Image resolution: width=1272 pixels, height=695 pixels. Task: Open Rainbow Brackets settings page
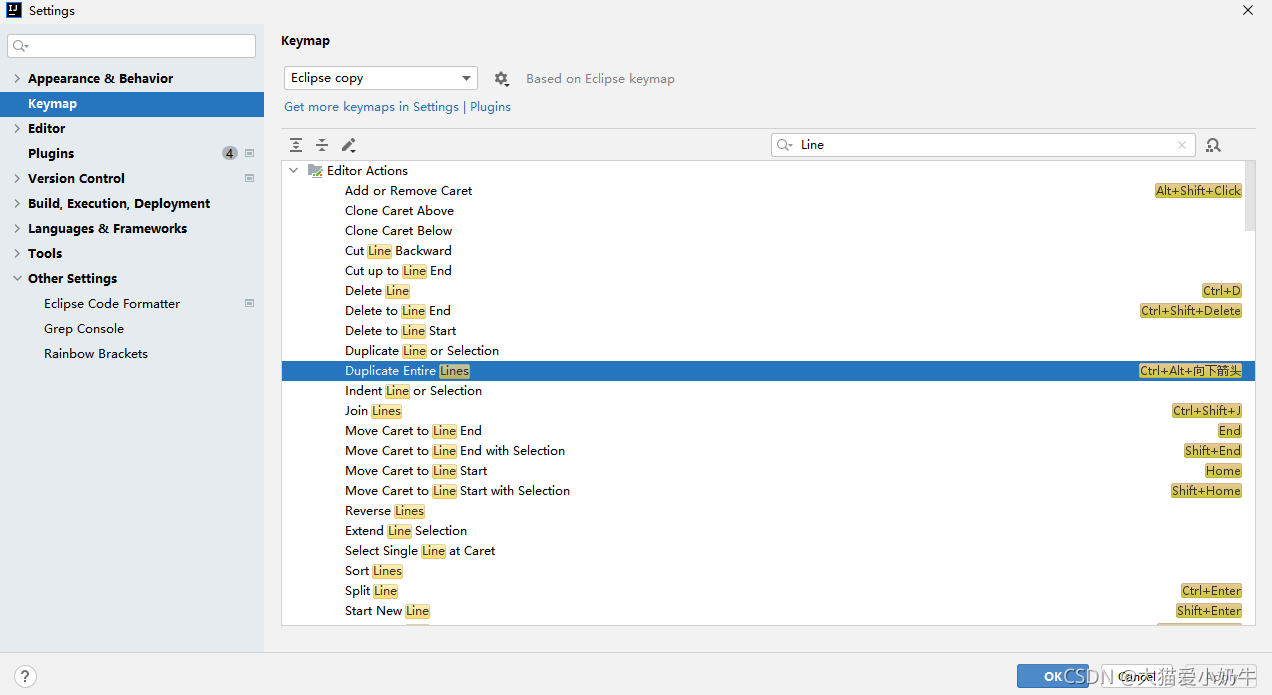[96, 353]
